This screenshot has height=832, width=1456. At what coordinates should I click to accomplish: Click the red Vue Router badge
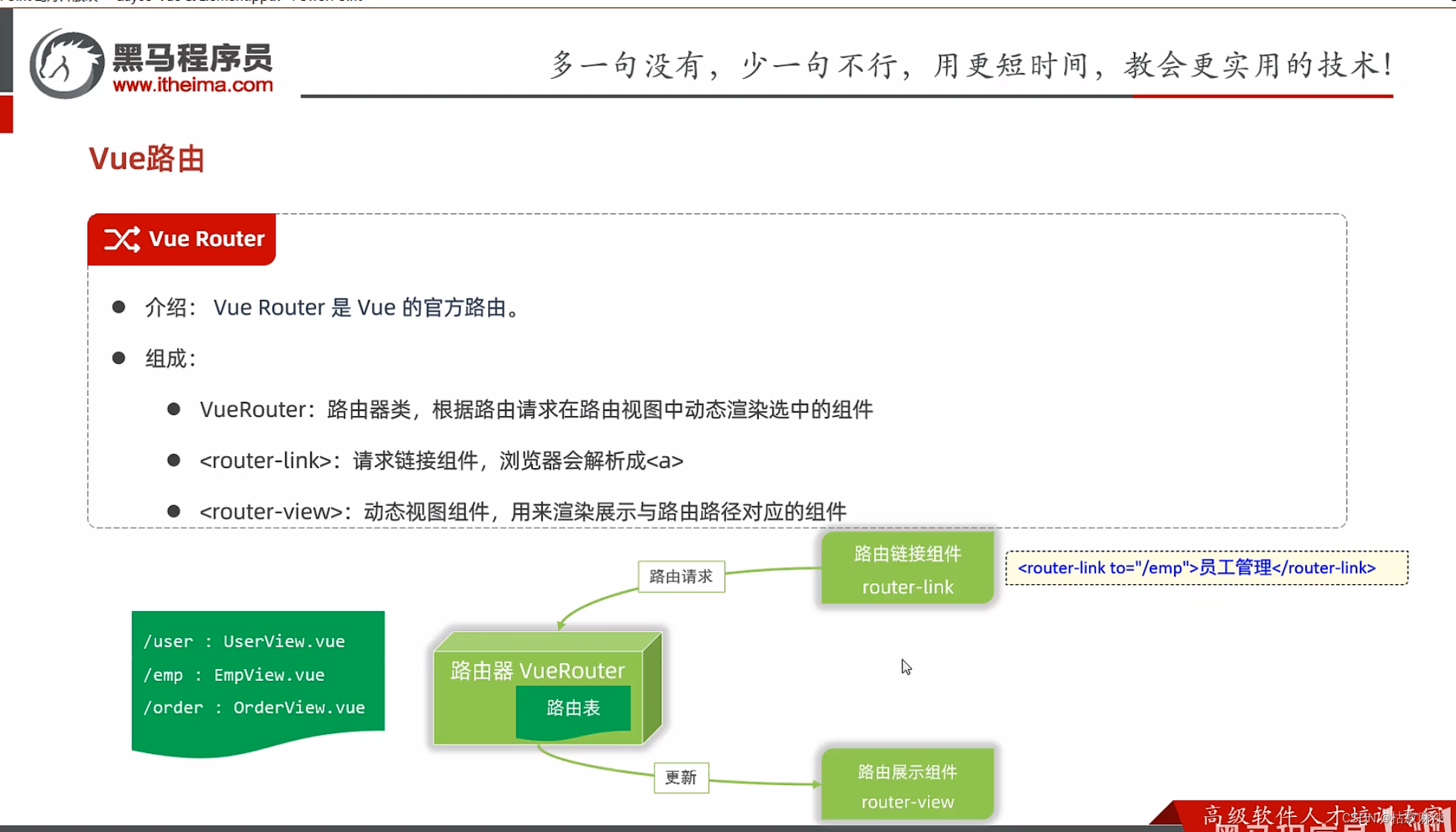click(182, 239)
